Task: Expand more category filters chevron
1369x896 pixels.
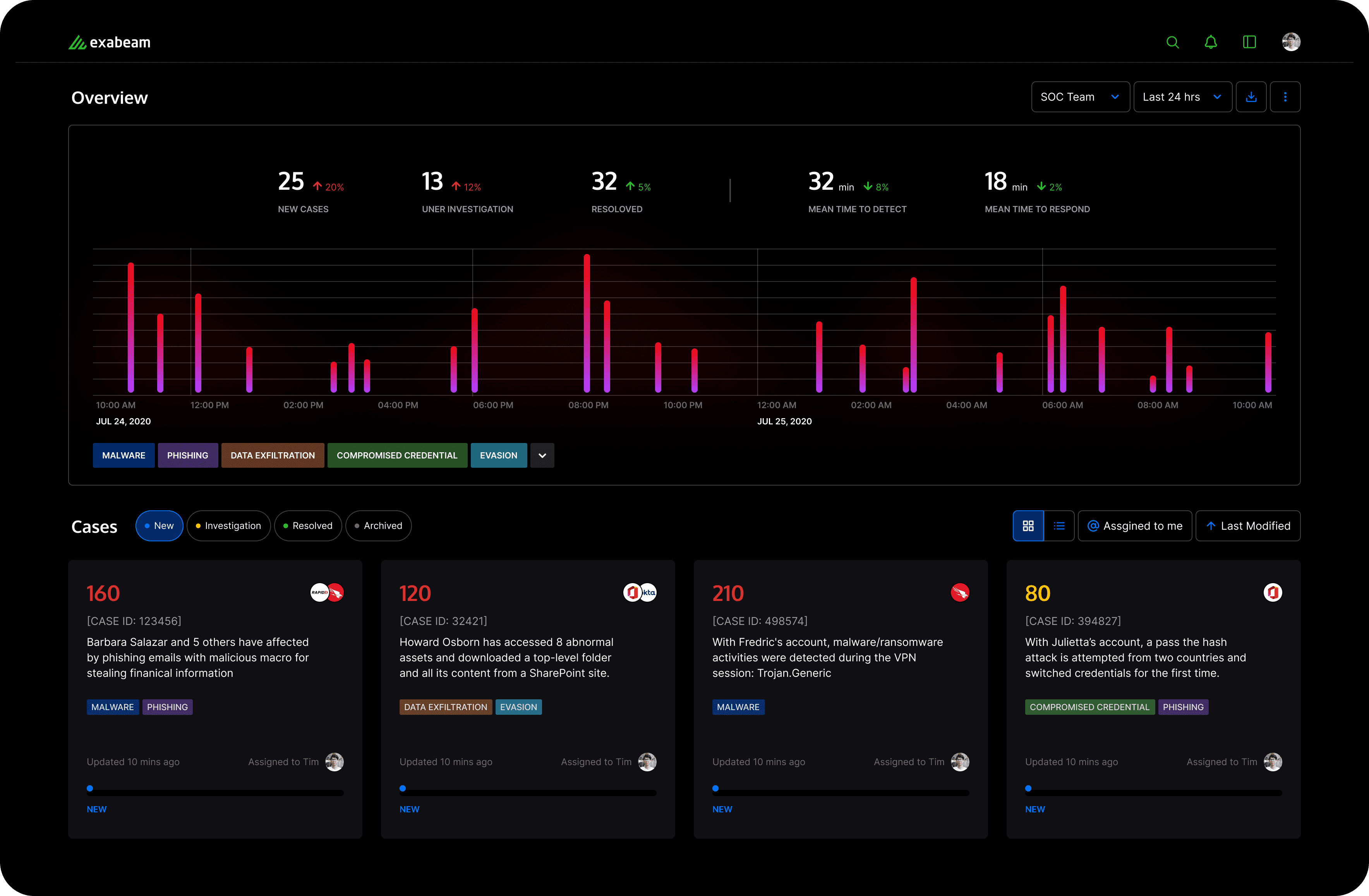Action: [542, 455]
